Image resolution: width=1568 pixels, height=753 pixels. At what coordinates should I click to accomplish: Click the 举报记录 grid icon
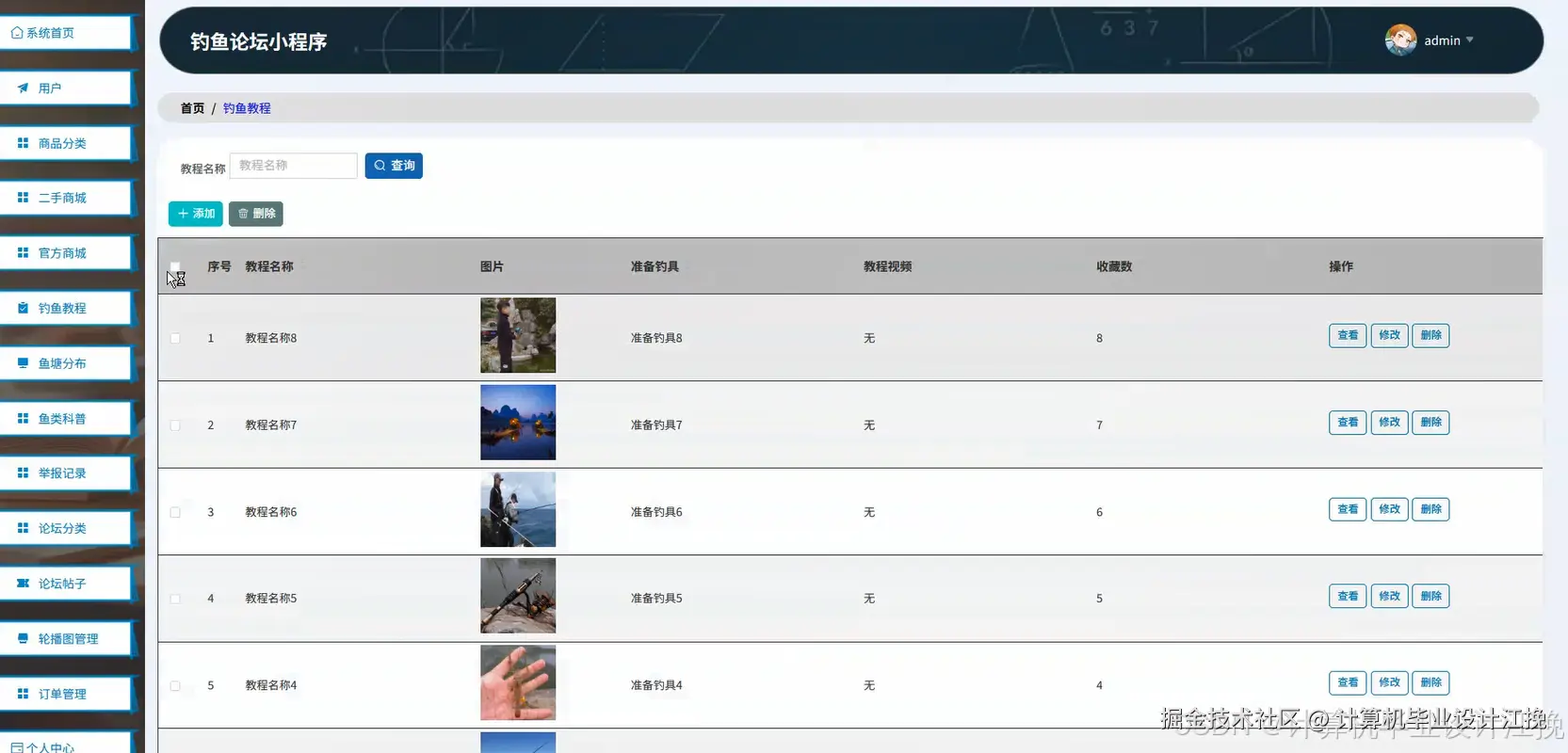pos(23,473)
